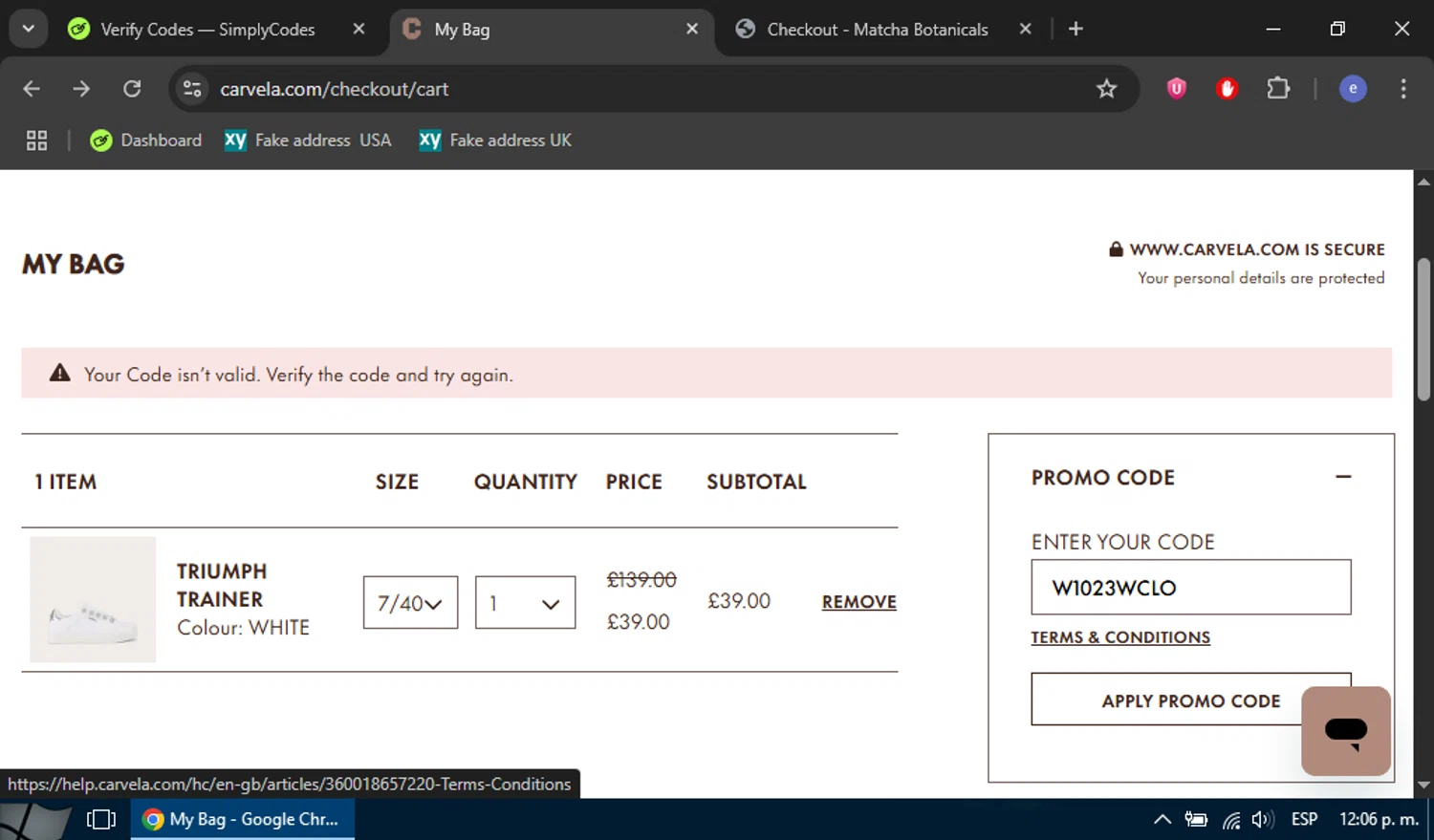Switch to Verify Codes SimplyCodes tab
1434x840 pixels.
(207, 30)
